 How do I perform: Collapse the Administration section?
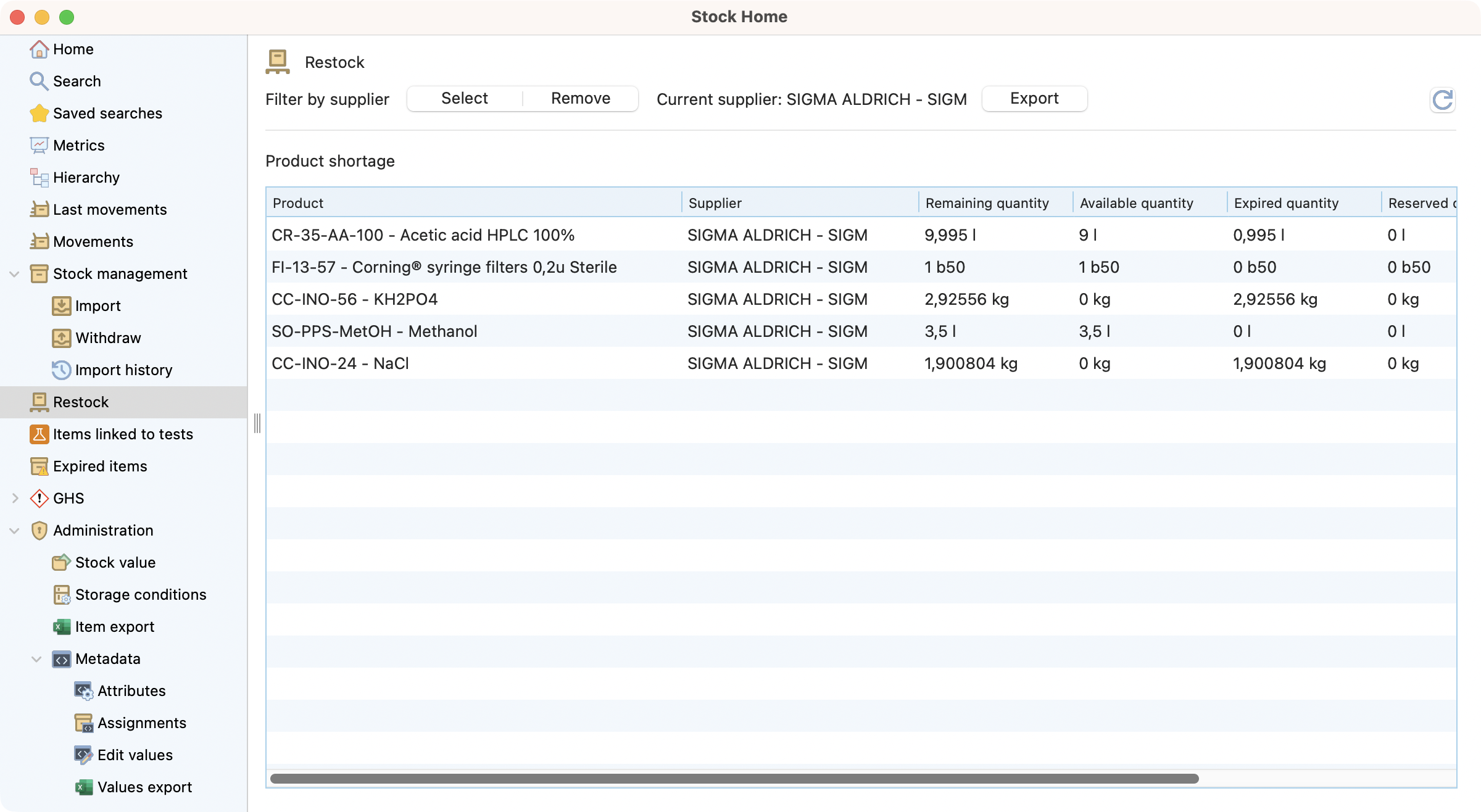pyautogui.click(x=15, y=531)
